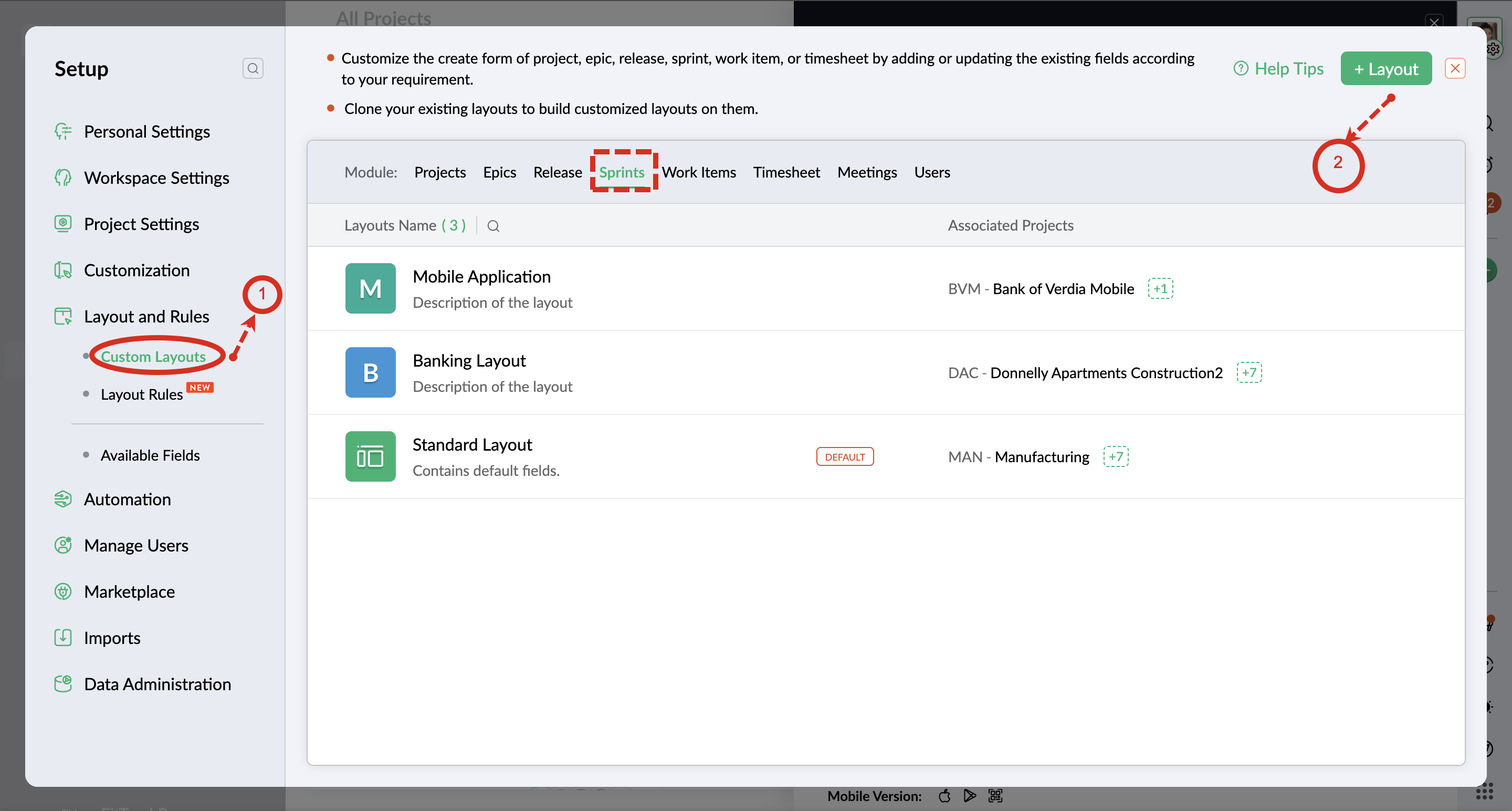Open Imports
The image size is (1512, 811).
click(x=112, y=638)
